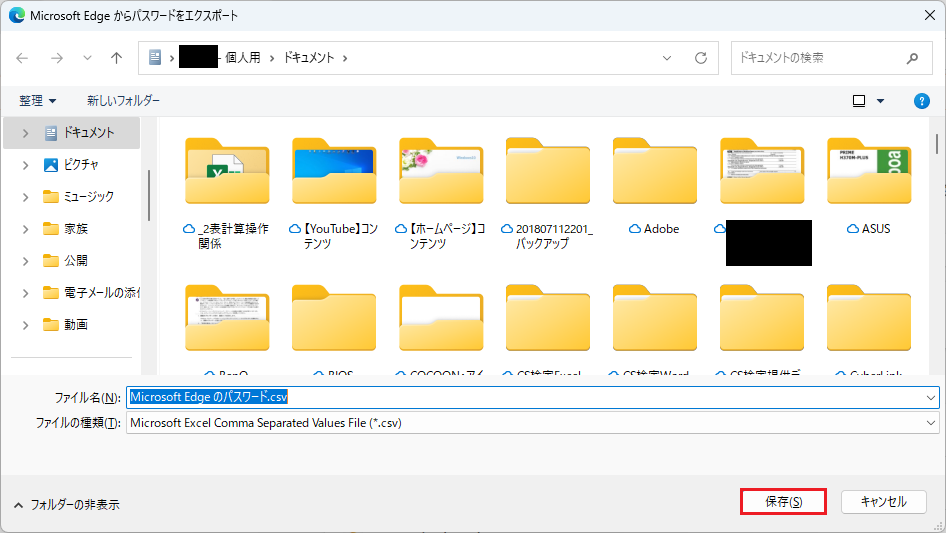Image resolution: width=946 pixels, height=533 pixels.
Task: Select the 201807112201_バックアップ folder
Action: coord(548,193)
